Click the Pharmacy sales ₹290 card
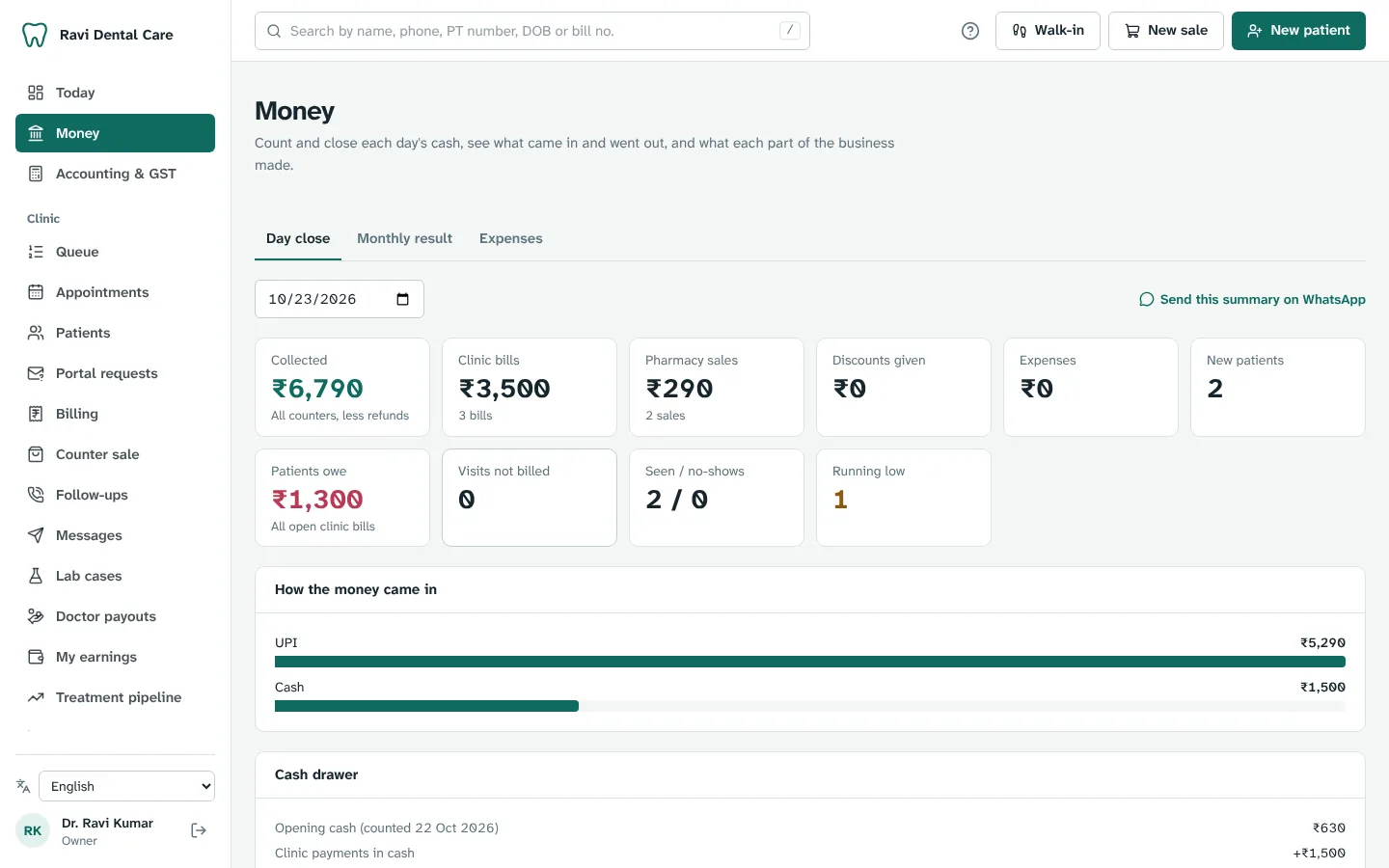This screenshot has height=868, width=1389. (717, 387)
